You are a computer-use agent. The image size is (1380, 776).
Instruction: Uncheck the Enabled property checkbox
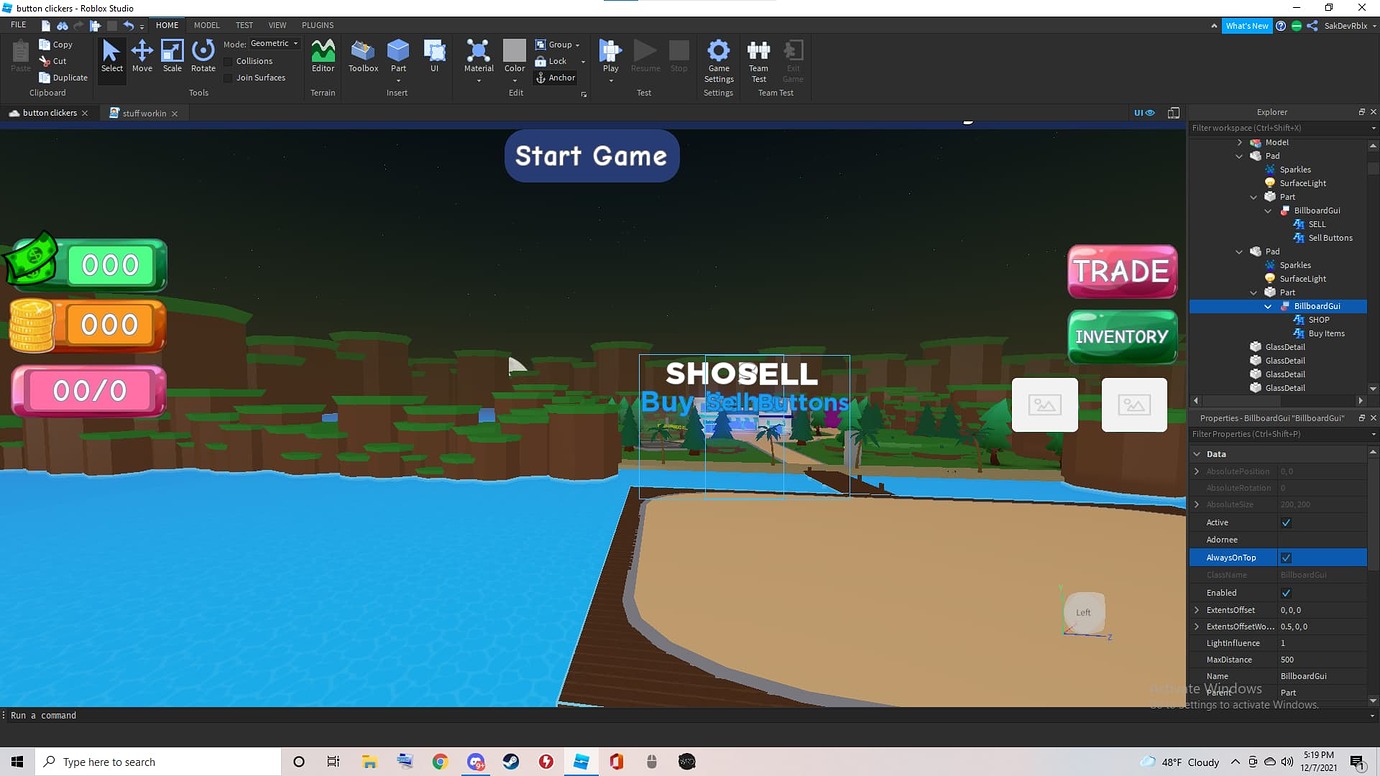[x=1286, y=593]
